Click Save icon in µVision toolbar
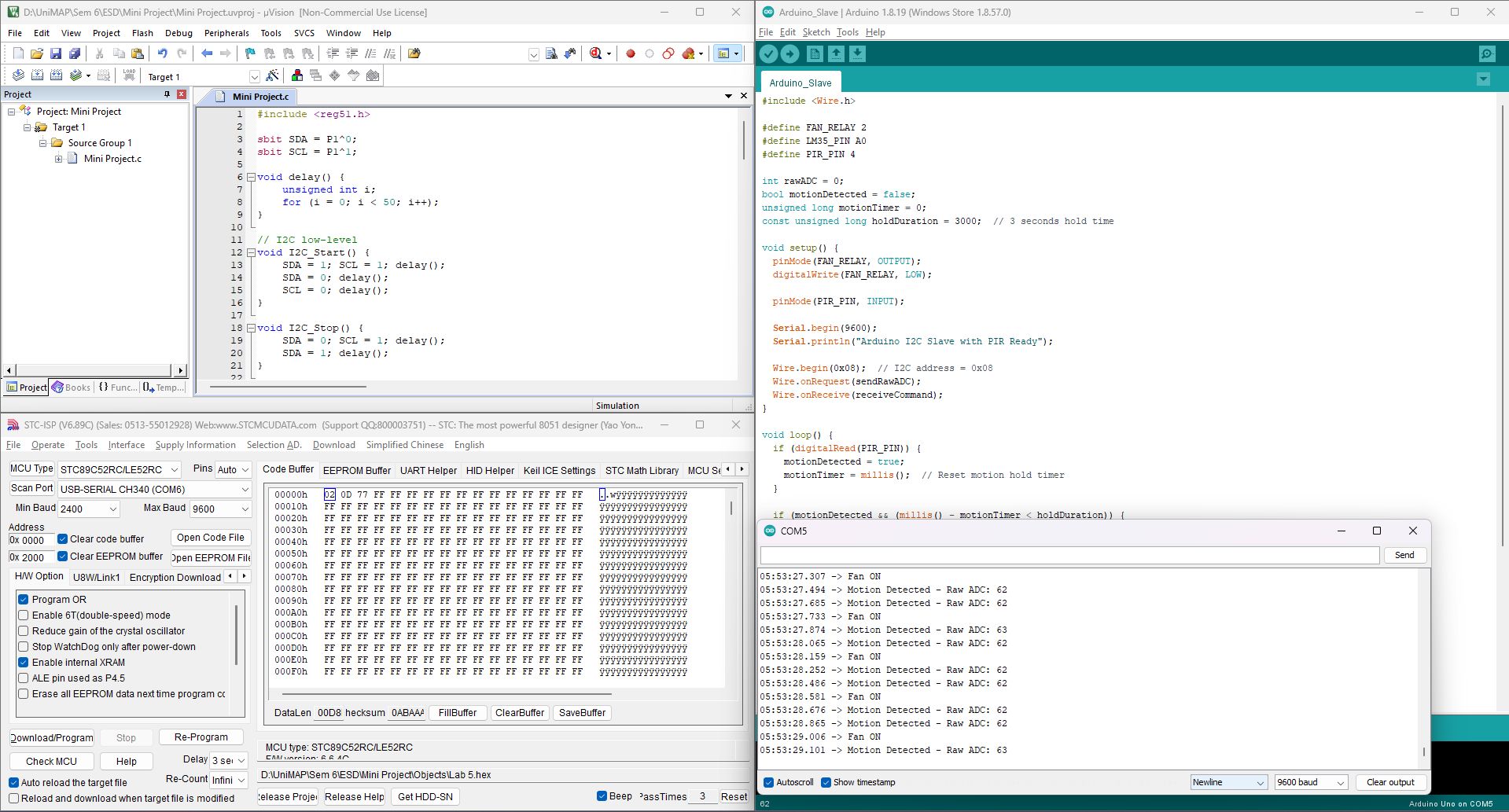 [56, 53]
